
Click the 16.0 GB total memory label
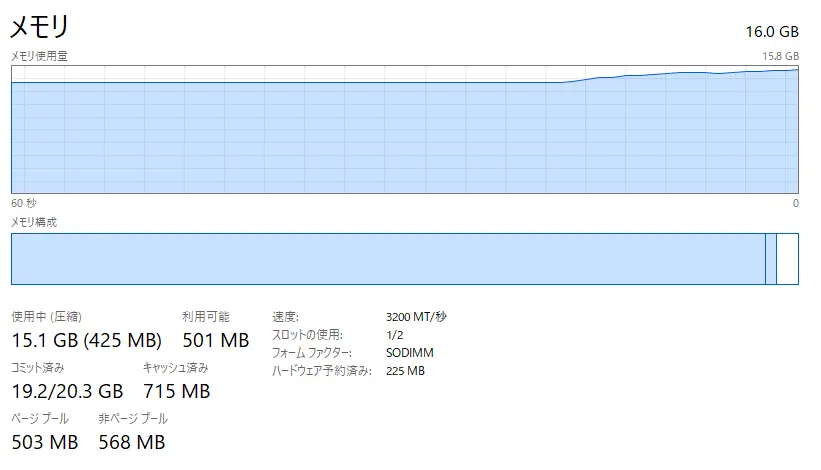tap(774, 31)
